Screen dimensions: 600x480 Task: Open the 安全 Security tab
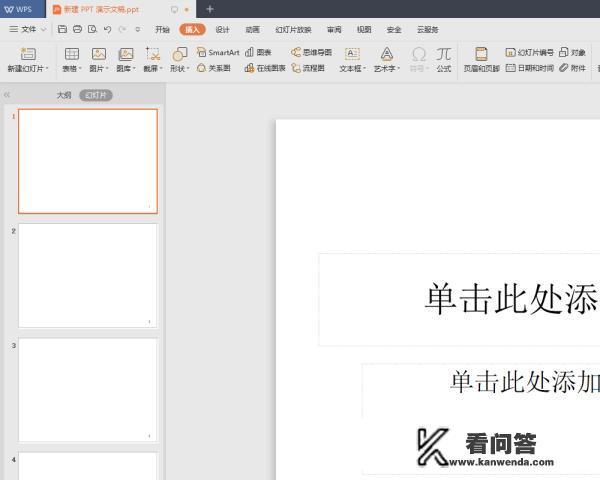(394, 29)
